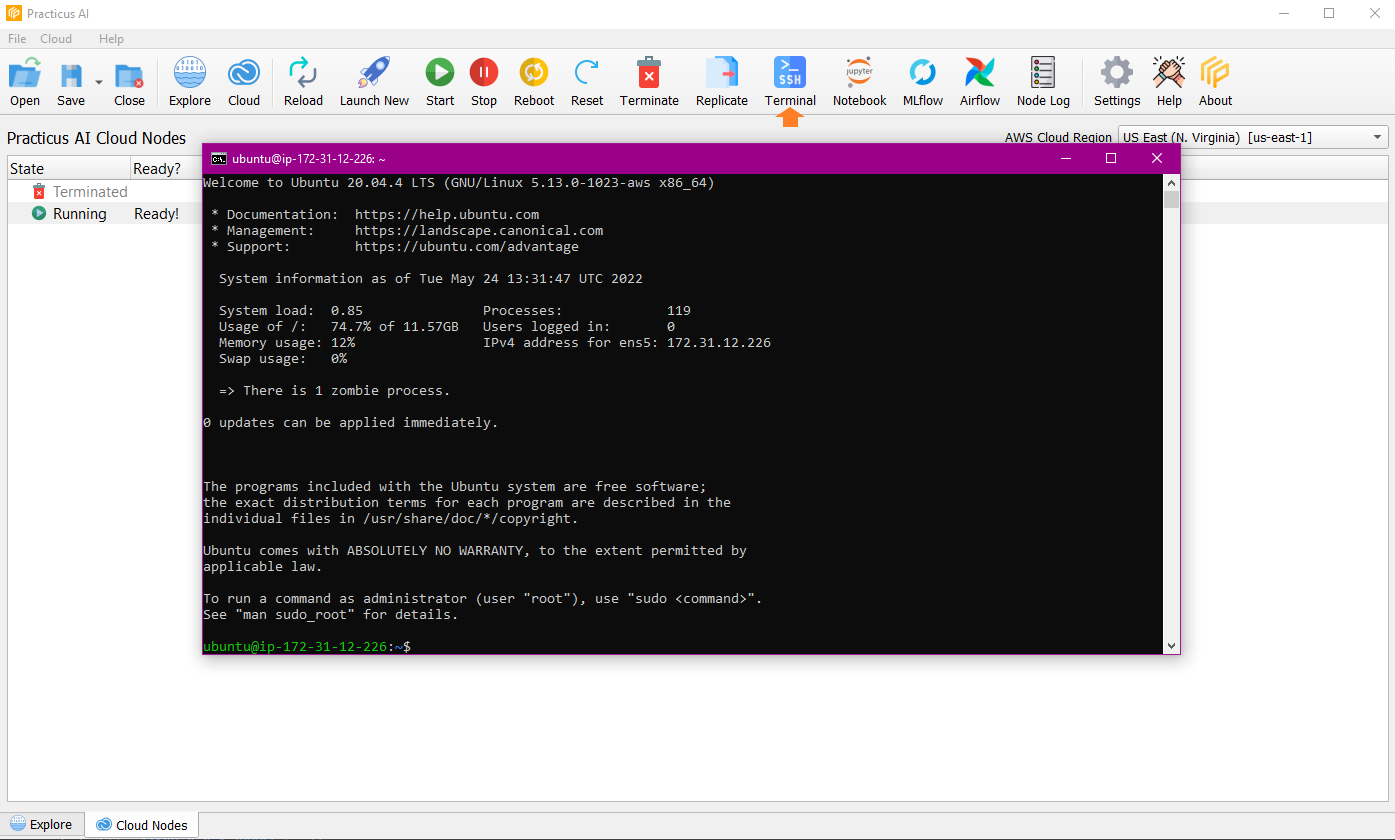
Task: Reload the node list
Action: coord(303,80)
